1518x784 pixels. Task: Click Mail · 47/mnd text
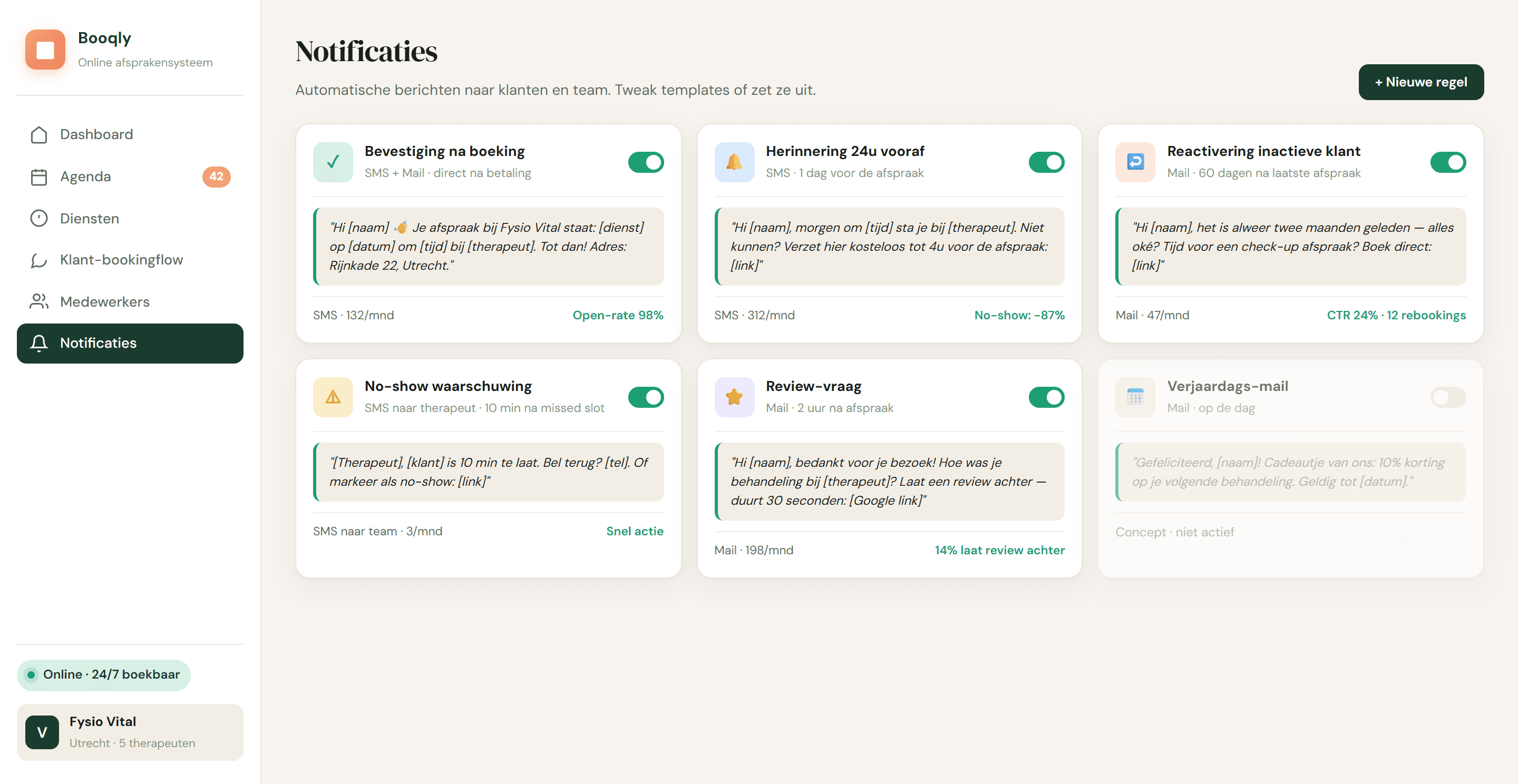point(1152,315)
